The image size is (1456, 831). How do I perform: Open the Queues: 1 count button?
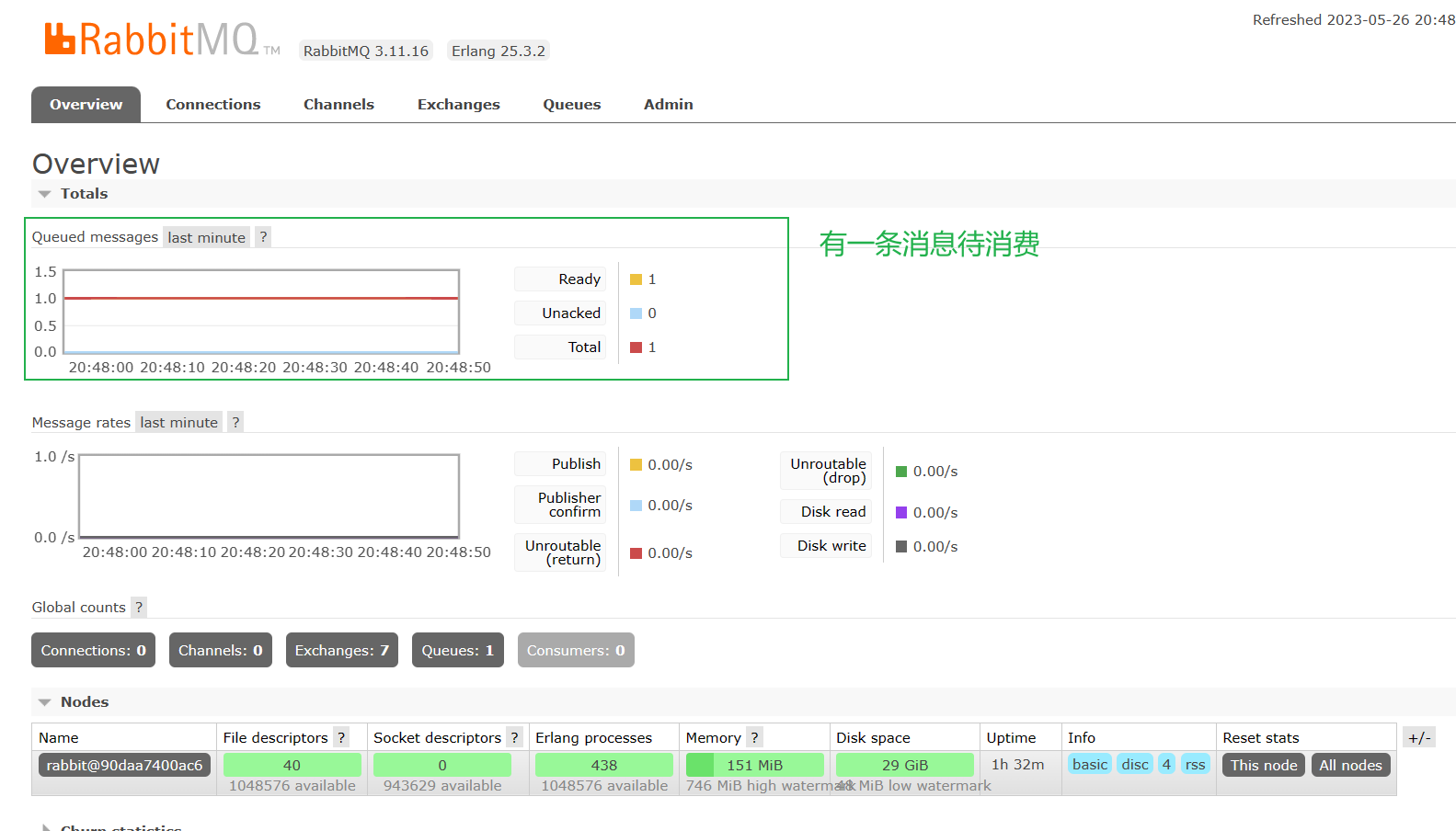[457, 651]
